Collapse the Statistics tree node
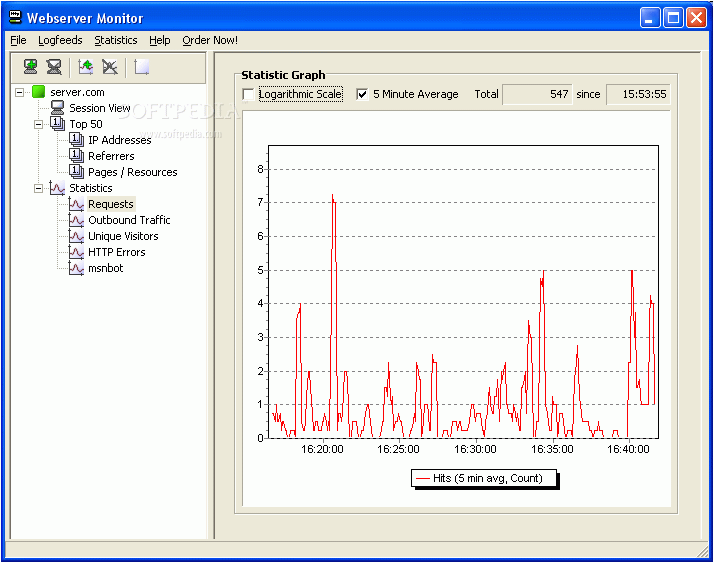 [39, 188]
